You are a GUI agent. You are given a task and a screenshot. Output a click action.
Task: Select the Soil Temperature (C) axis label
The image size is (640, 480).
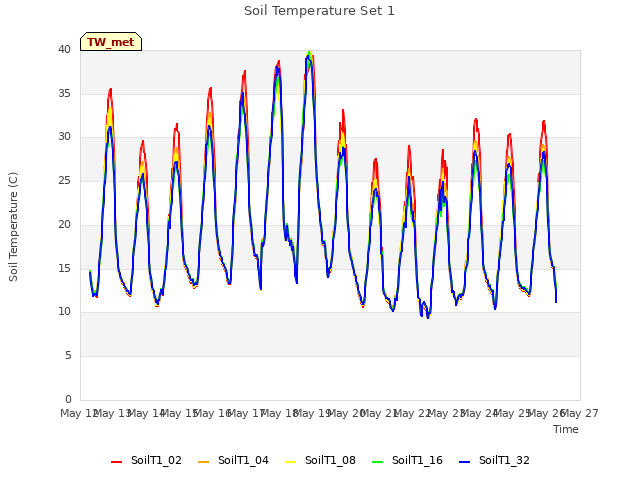tap(13, 227)
